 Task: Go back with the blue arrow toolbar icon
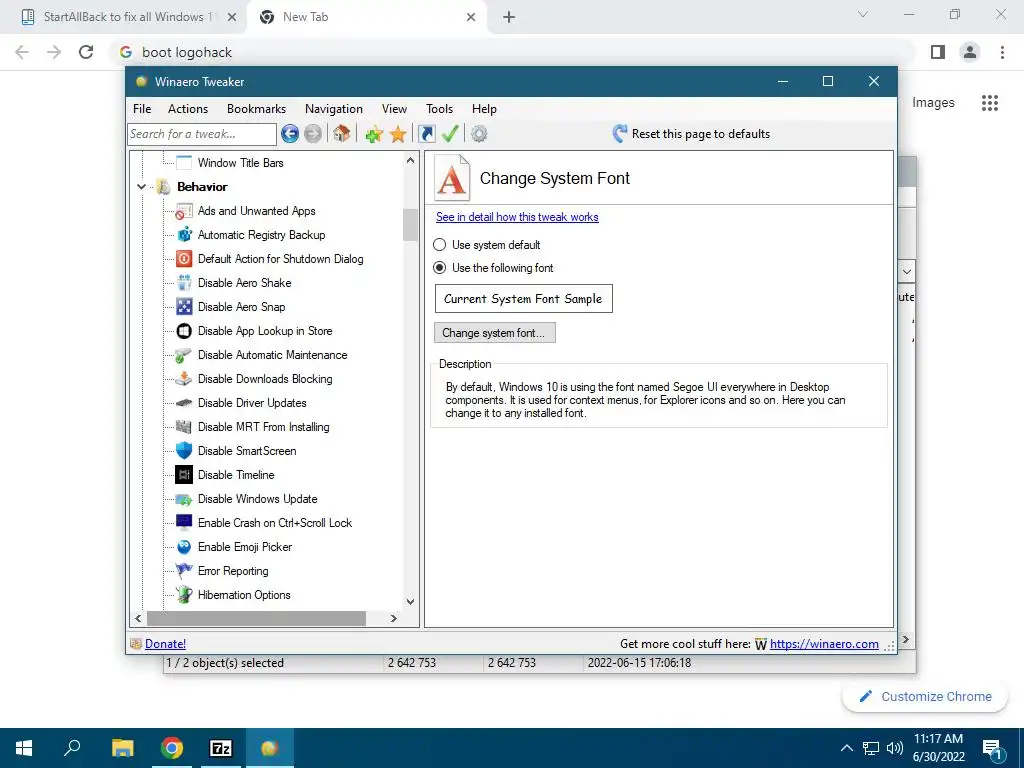click(x=290, y=134)
